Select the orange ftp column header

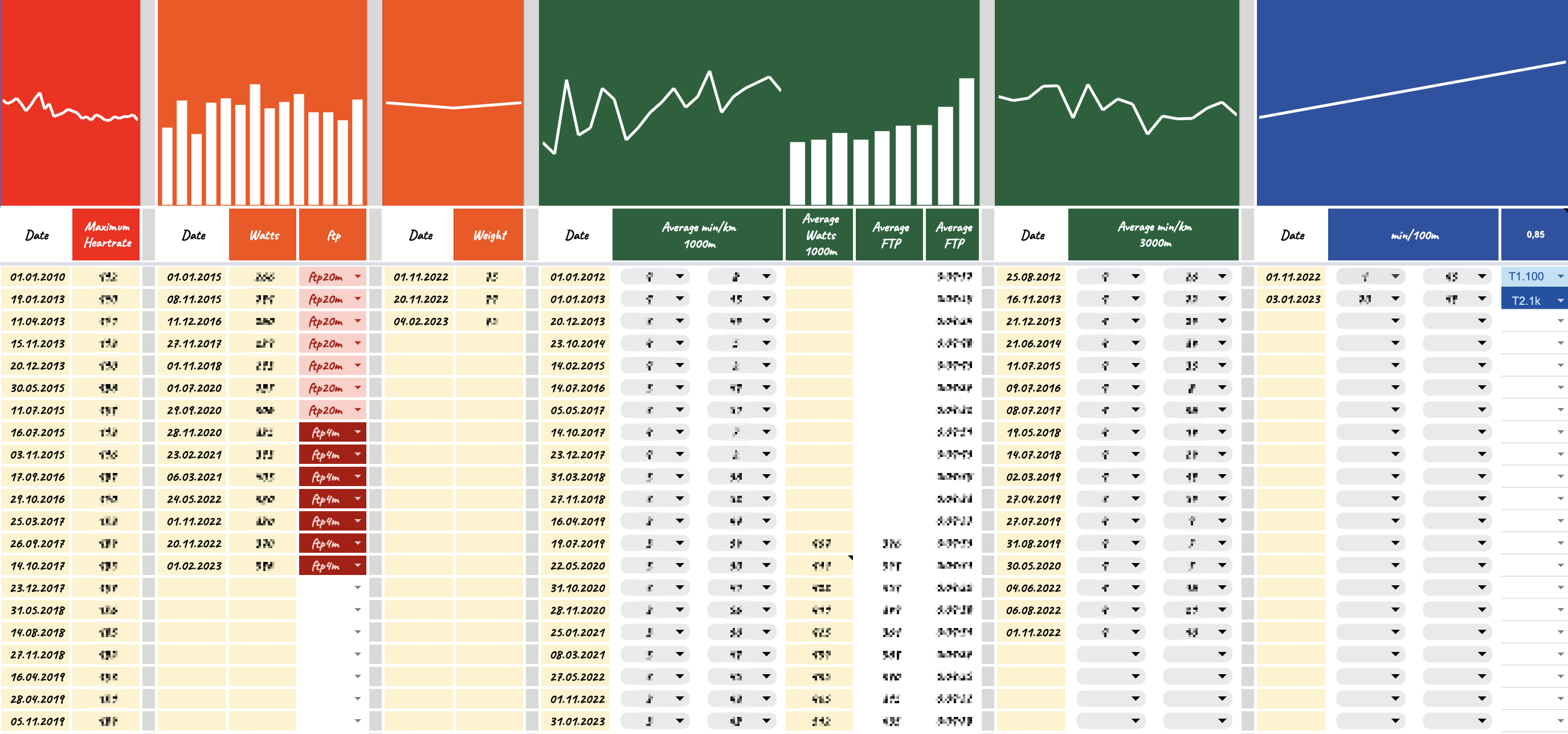point(333,235)
